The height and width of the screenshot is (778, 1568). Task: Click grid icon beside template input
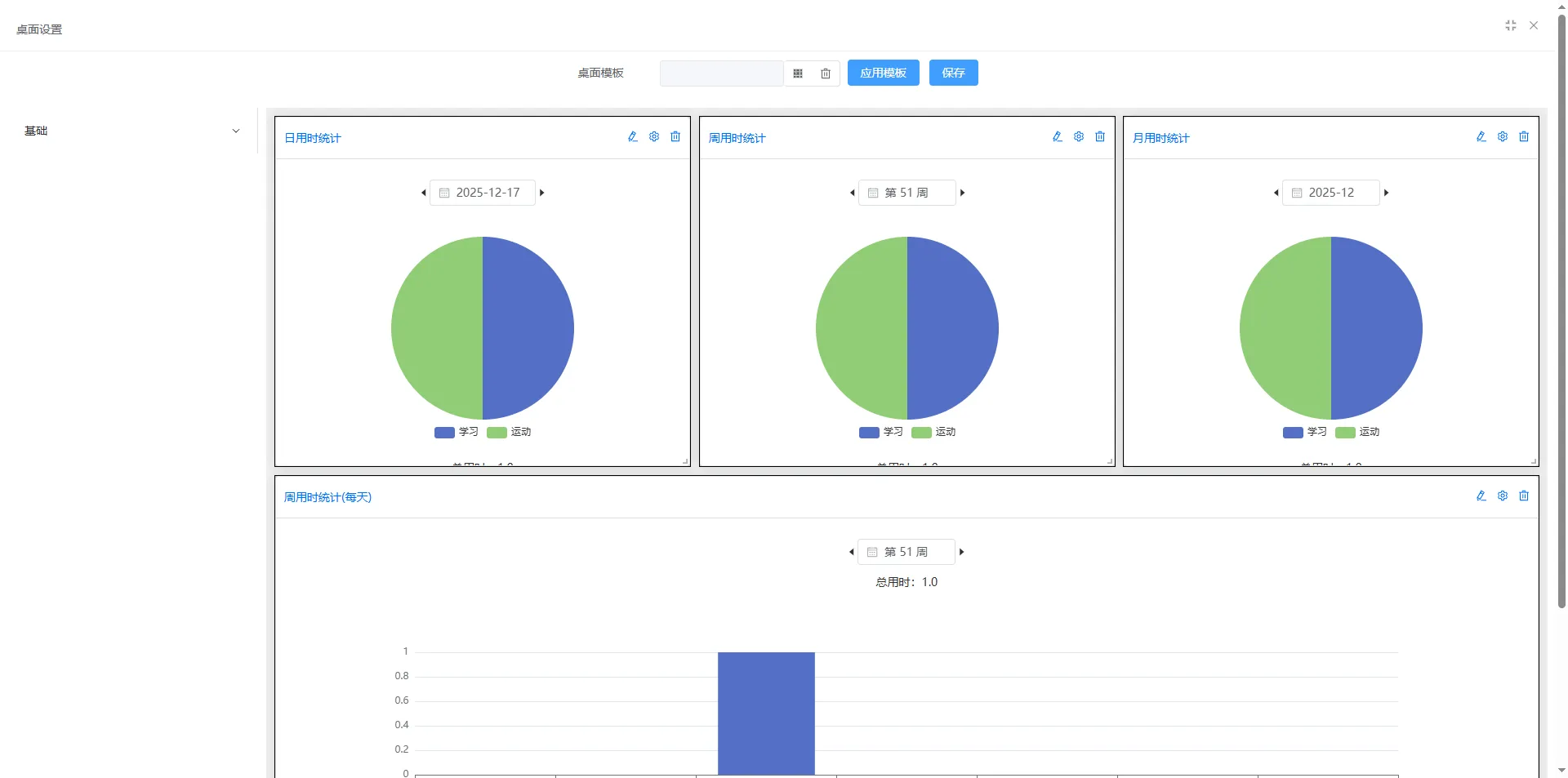pyautogui.click(x=798, y=73)
